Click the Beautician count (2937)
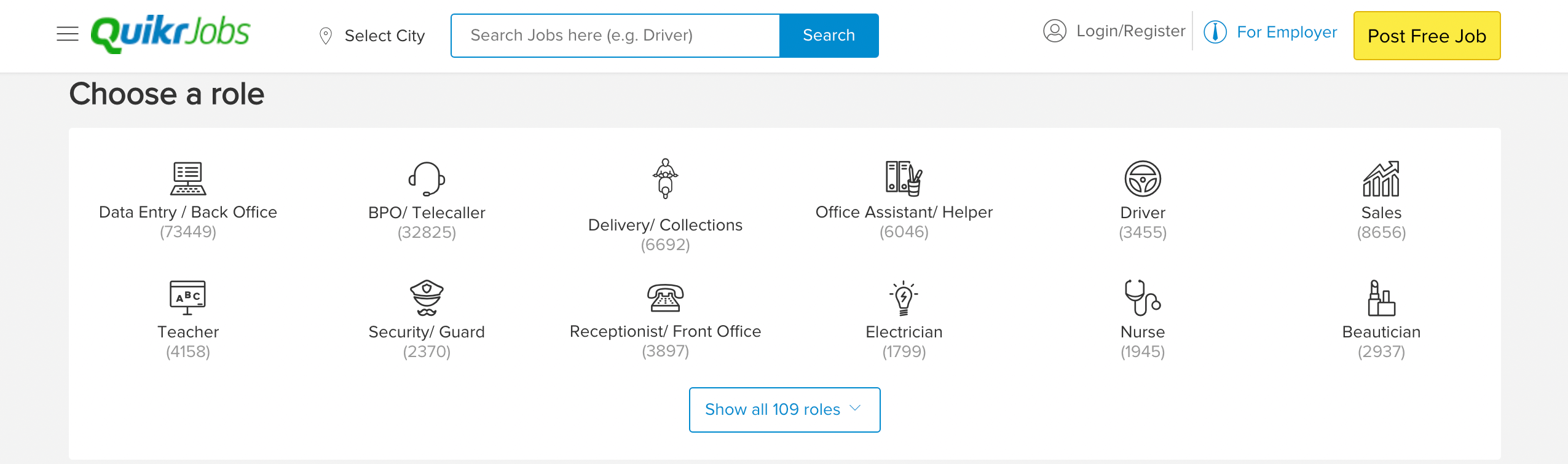The image size is (1568, 464). pyautogui.click(x=1381, y=352)
